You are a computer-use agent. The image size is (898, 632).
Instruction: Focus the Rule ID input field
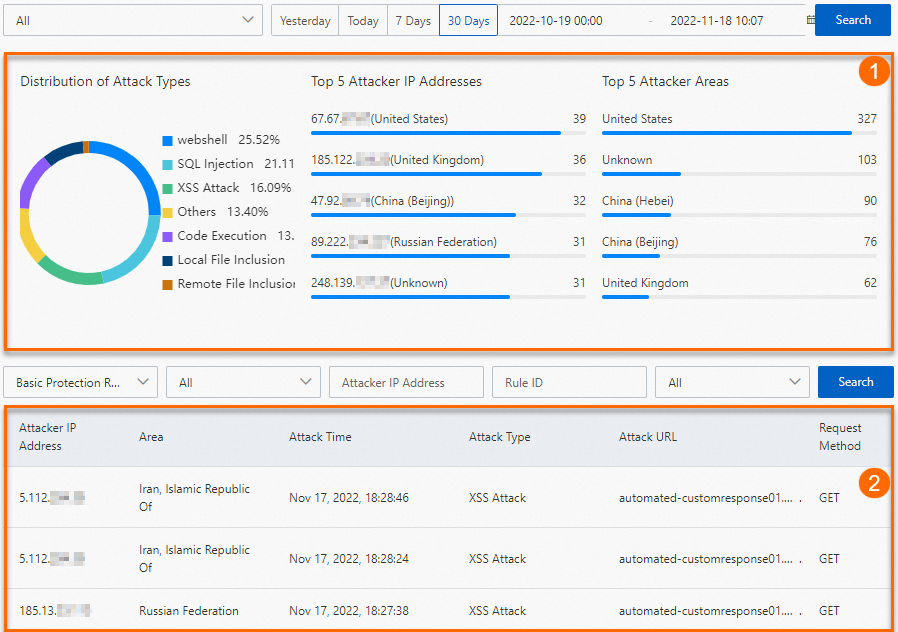tap(569, 382)
